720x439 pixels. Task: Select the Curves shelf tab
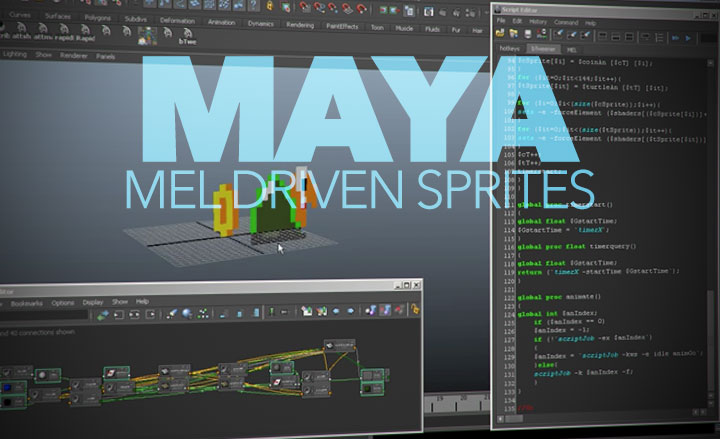[x=20, y=15]
